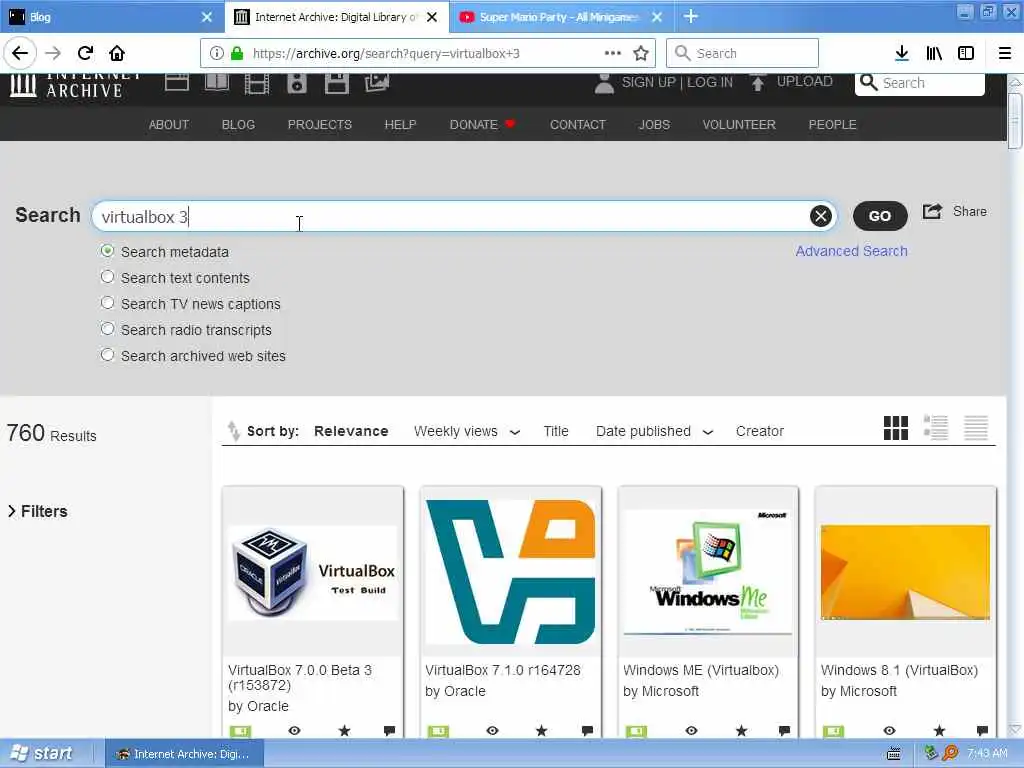
Task: Select Search metadata option
Action: [x=108, y=251]
